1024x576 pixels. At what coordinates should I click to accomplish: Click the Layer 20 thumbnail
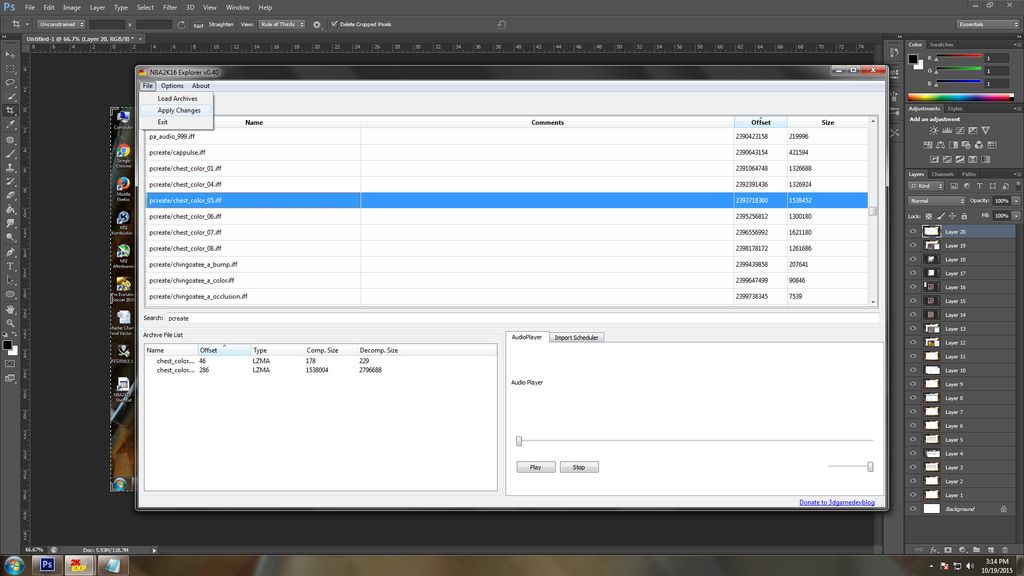click(x=931, y=231)
